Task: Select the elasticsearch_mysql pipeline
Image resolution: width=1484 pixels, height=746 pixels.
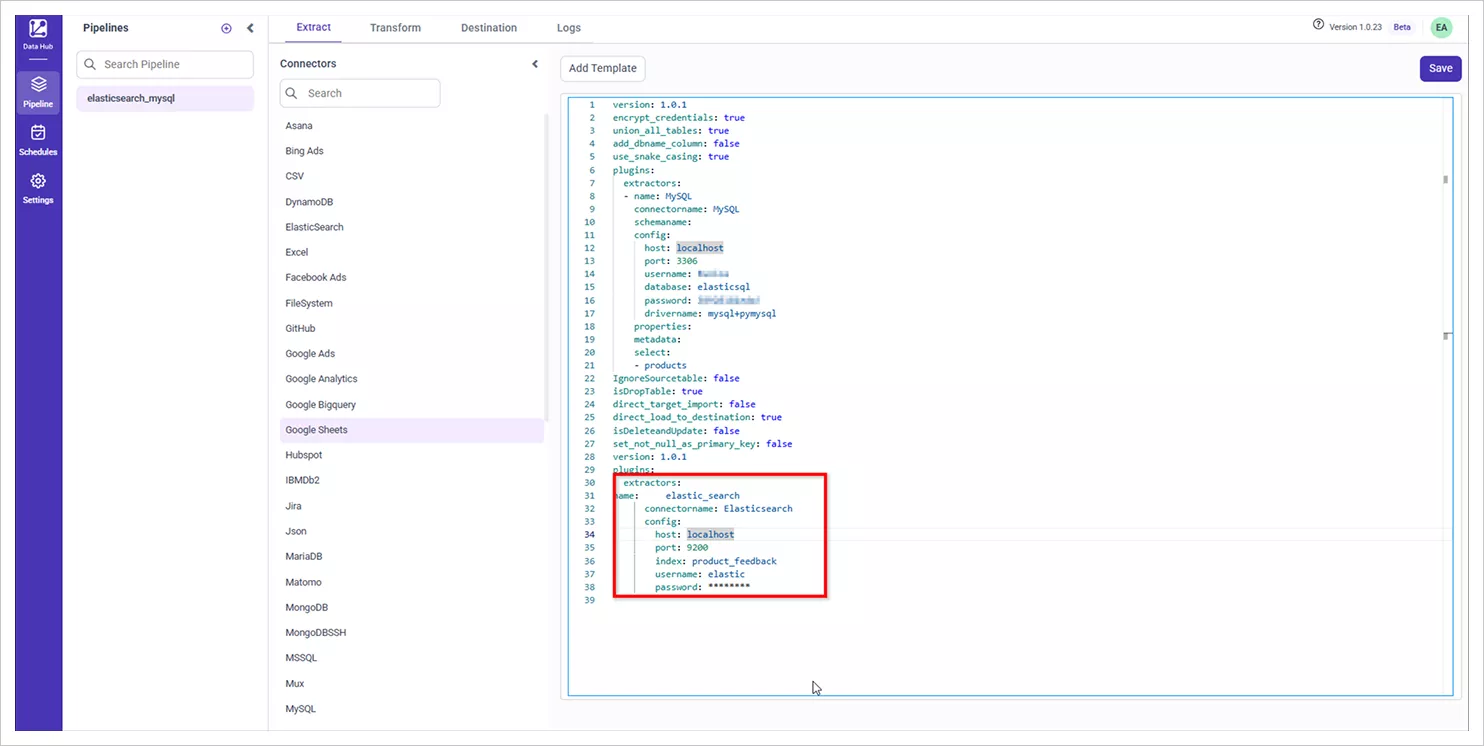Action: click(165, 98)
